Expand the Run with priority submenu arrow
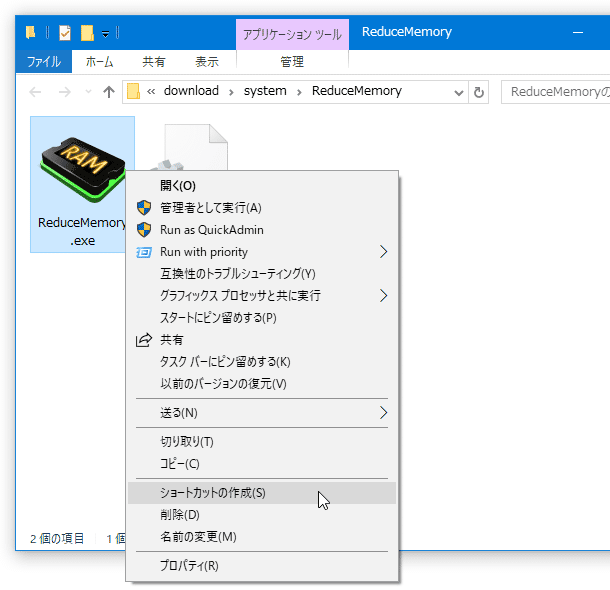The height and width of the screenshot is (590, 610). coord(384,252)
